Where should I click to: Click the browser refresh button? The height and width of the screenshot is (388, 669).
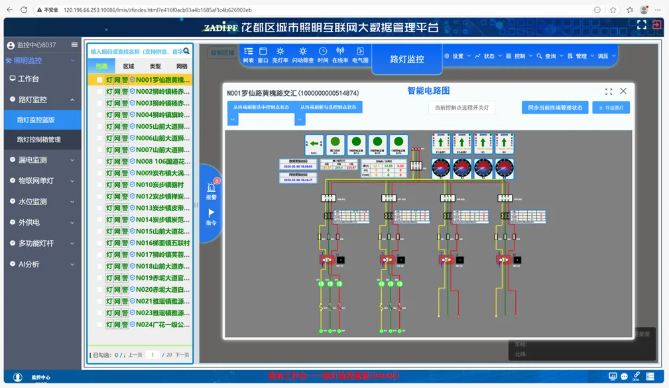[x=24, y=9]
